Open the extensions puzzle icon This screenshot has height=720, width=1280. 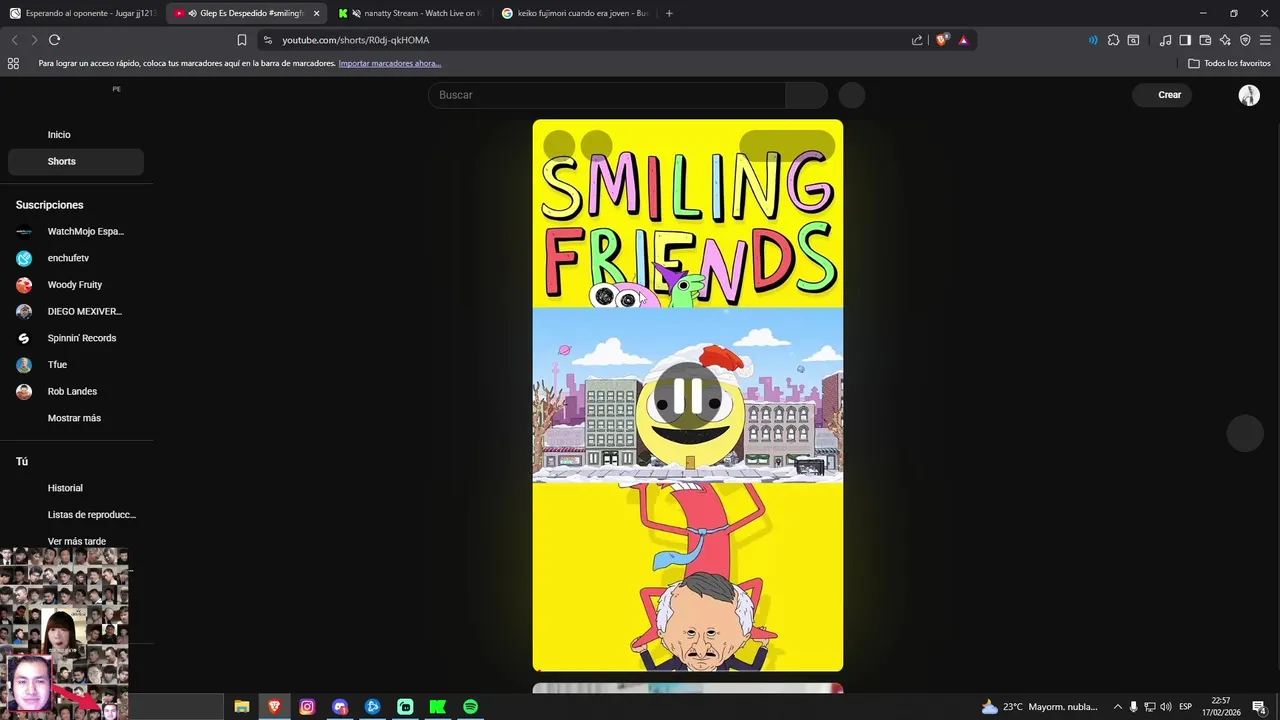coord(1113,40)
